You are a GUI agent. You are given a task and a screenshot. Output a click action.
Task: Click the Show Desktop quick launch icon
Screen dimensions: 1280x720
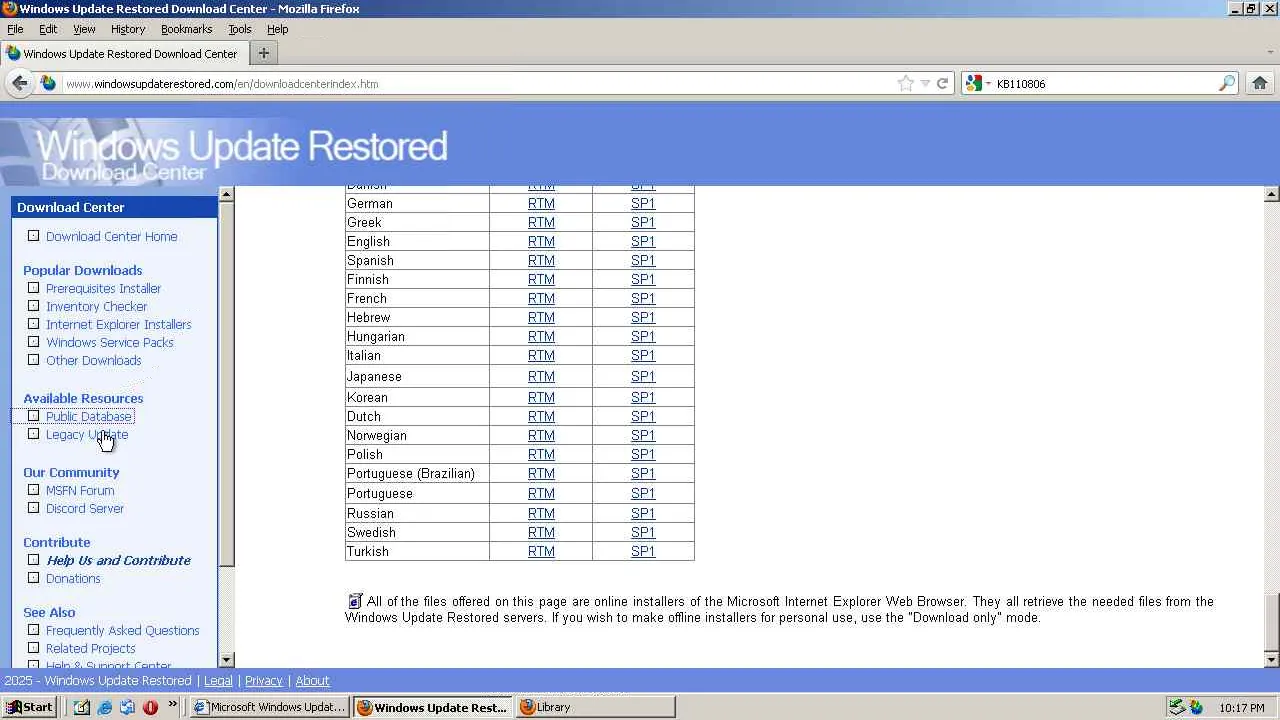82,707
